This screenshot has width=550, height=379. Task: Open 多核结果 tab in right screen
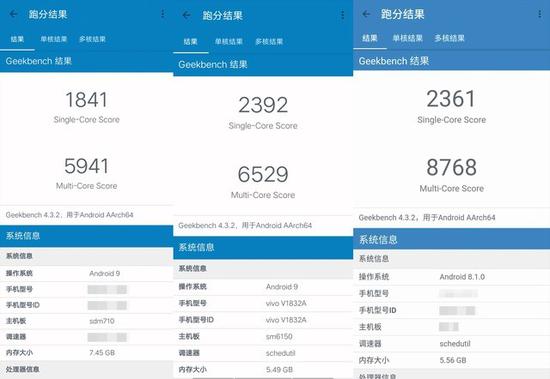(450, 38)
